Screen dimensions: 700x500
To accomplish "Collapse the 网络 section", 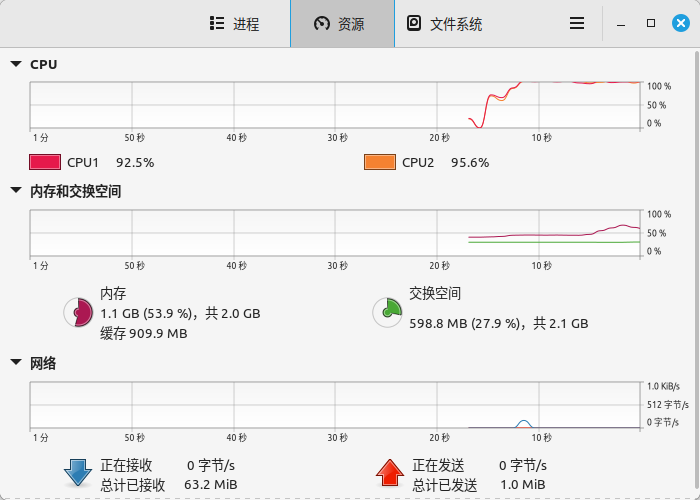I will tap(16, 362).
